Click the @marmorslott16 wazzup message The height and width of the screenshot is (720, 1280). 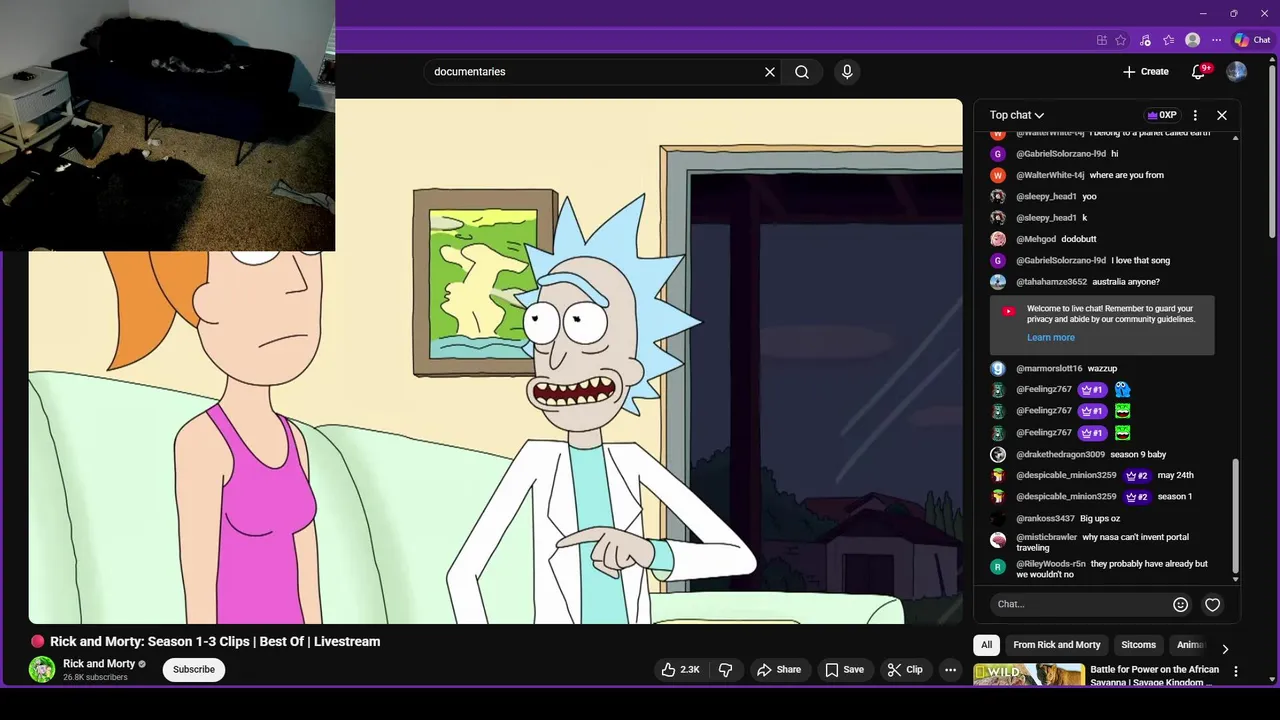[1102, 369]
